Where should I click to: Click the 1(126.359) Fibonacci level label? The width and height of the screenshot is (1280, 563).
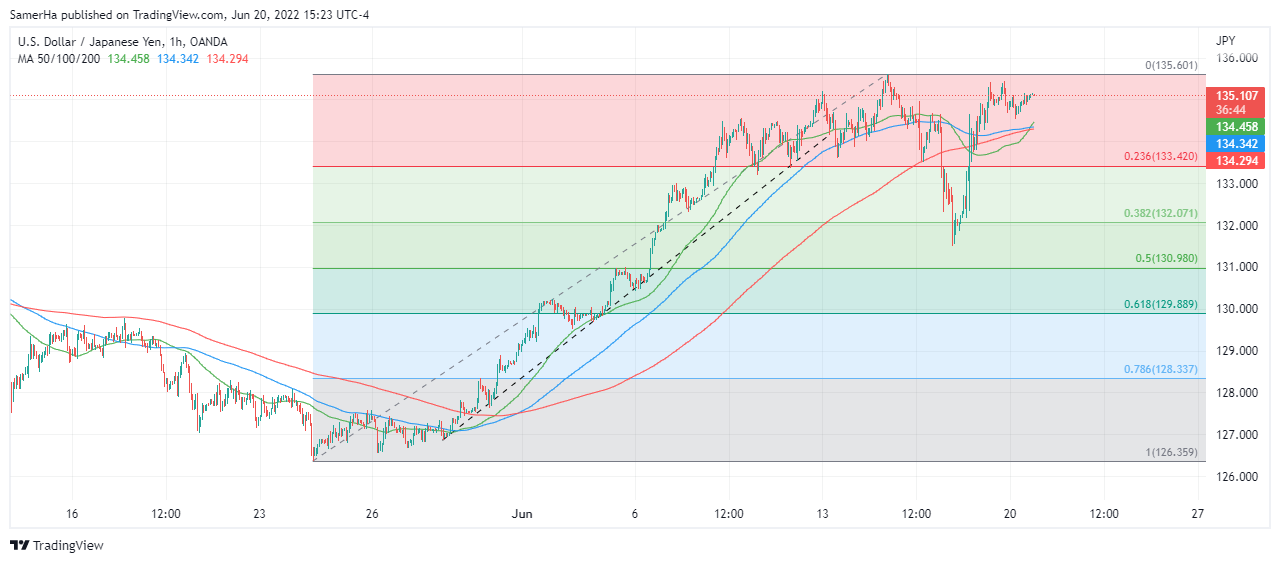(x=1171, y=453)
